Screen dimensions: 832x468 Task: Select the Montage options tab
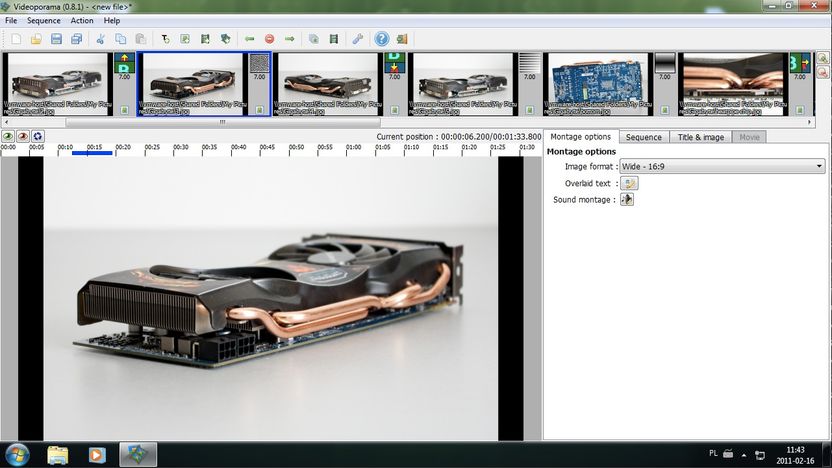click(x=580, y=136)
